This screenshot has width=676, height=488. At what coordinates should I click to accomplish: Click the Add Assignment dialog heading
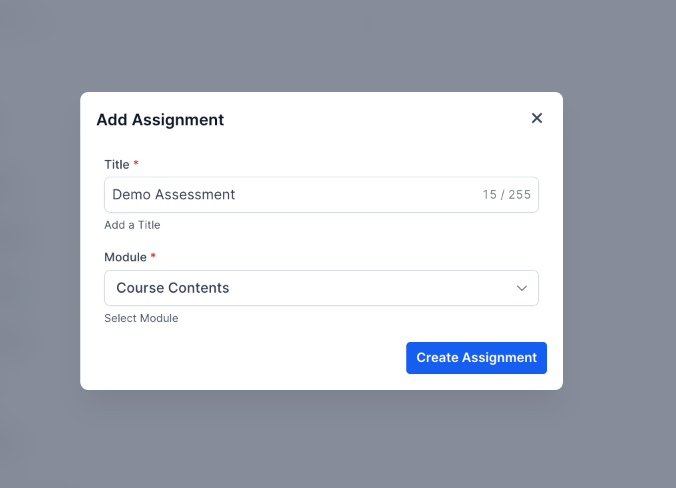tap(160, 120)
